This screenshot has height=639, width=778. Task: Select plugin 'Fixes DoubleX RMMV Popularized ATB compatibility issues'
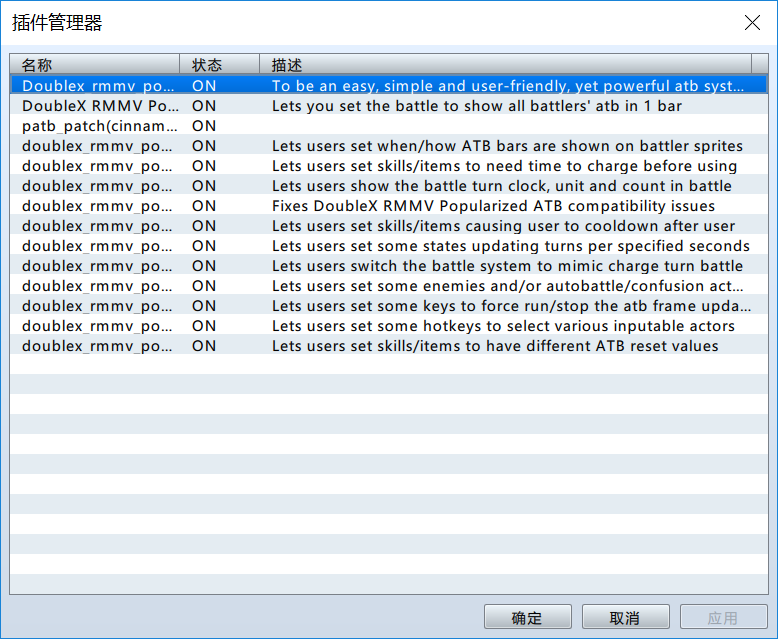coord(389,205)
